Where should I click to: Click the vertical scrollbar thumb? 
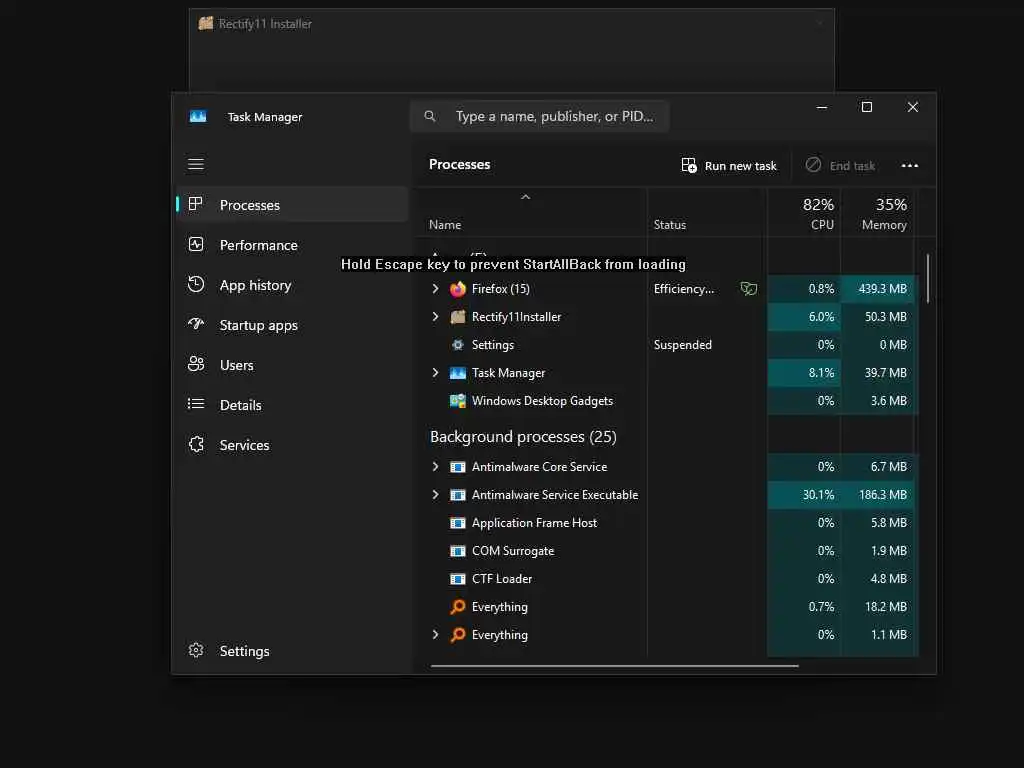pyautogui.click(x=927, y=278)
